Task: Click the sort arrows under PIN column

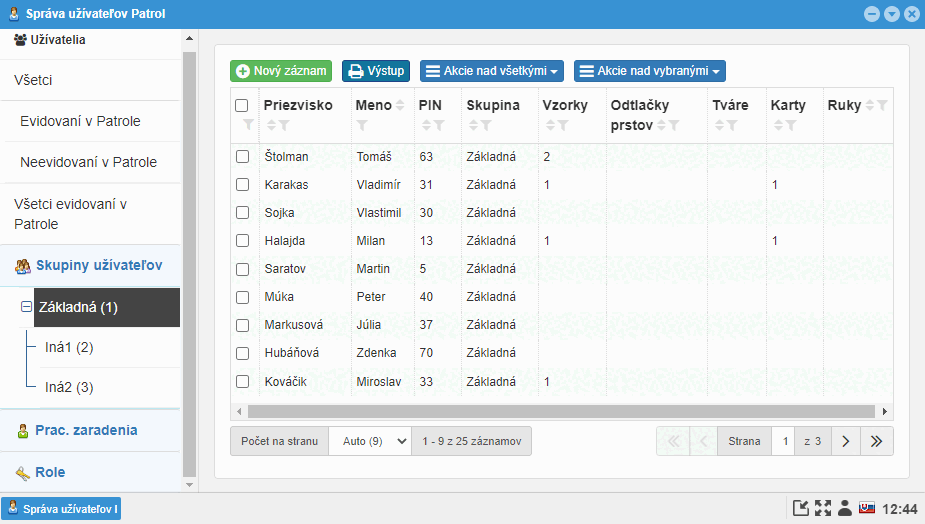Action: 427,125
